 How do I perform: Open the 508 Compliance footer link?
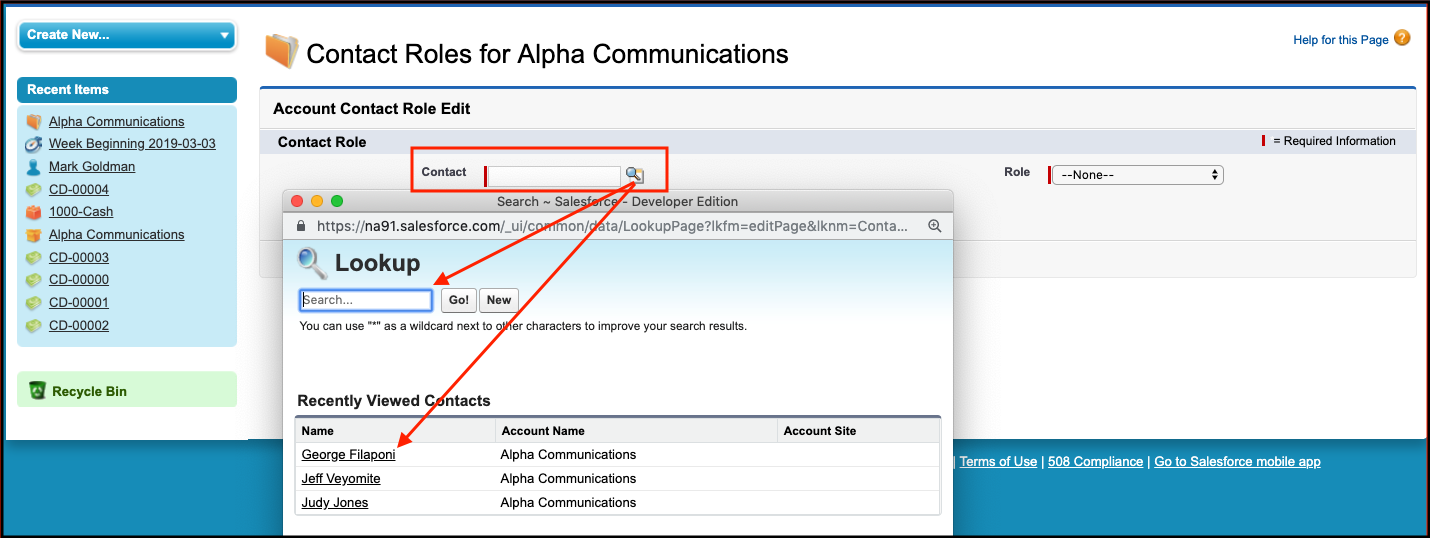point(1095,461)
